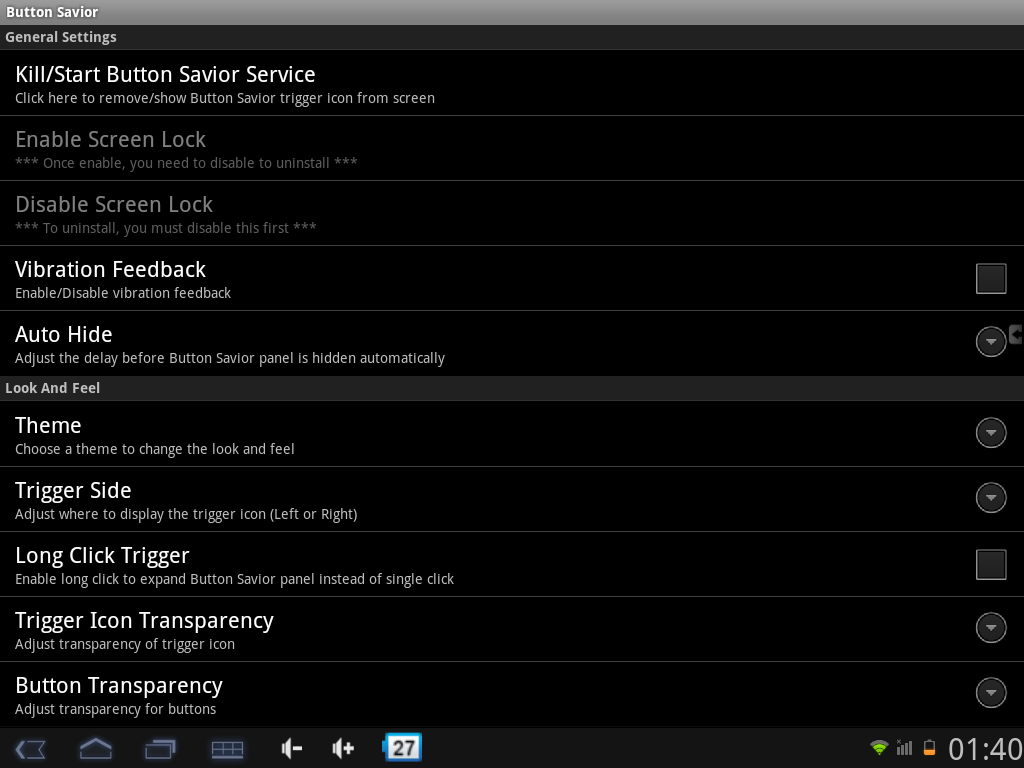The image size is (1024, 768).
Task: Select the Disable Screen Lock option
Action: coord(512,214)
